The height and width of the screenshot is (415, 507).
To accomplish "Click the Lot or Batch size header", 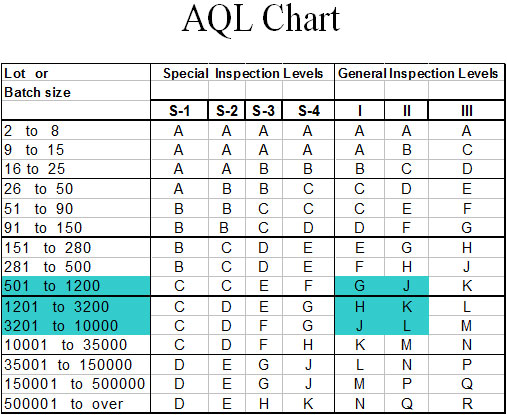I will 37,83.
